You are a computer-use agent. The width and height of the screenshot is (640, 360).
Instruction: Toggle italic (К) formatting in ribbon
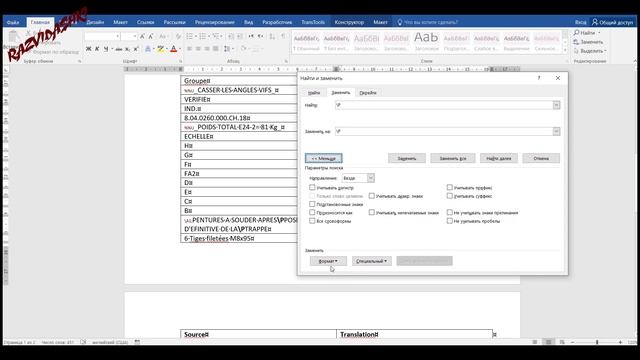(97, 49)
